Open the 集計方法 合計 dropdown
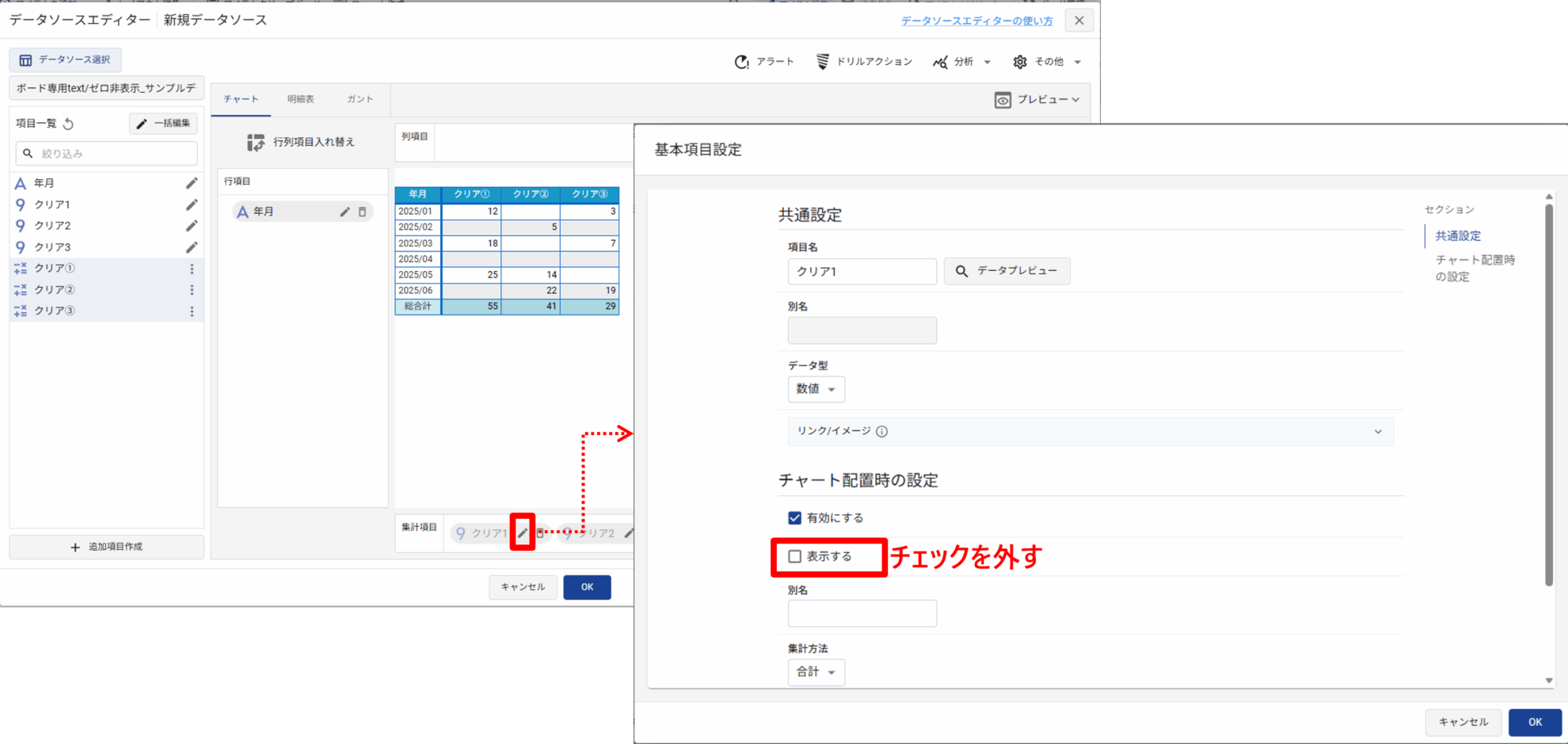Screen dimensions: 1568x744 click(816, 672)
